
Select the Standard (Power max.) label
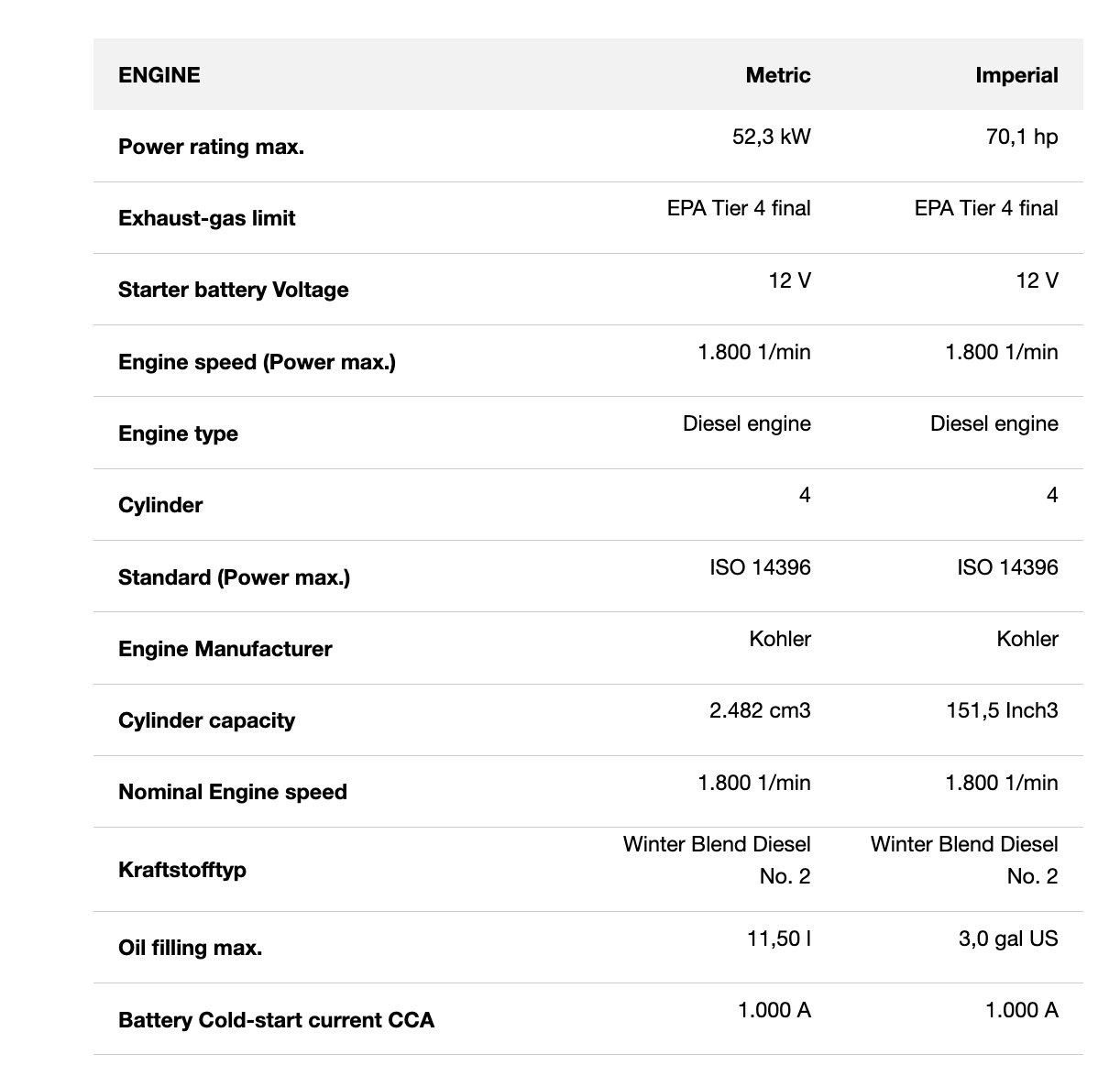point(234,577)
